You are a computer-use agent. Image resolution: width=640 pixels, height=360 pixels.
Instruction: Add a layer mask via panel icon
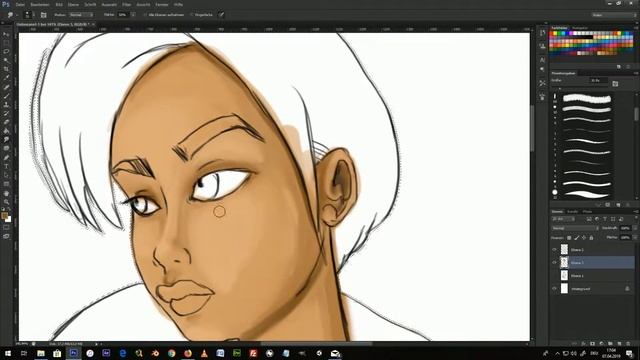point(593,344)
